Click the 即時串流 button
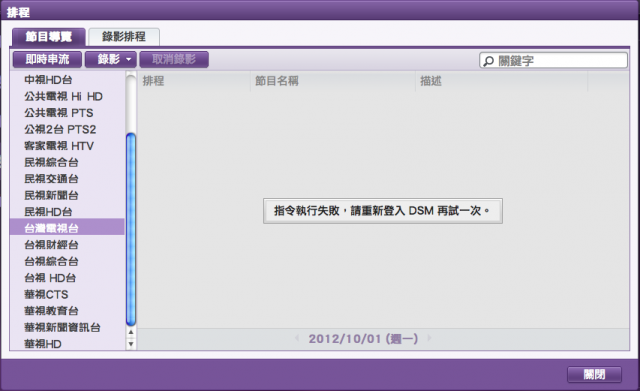The image size is (640, 391). pyautogui.click(x=47, y=60)
